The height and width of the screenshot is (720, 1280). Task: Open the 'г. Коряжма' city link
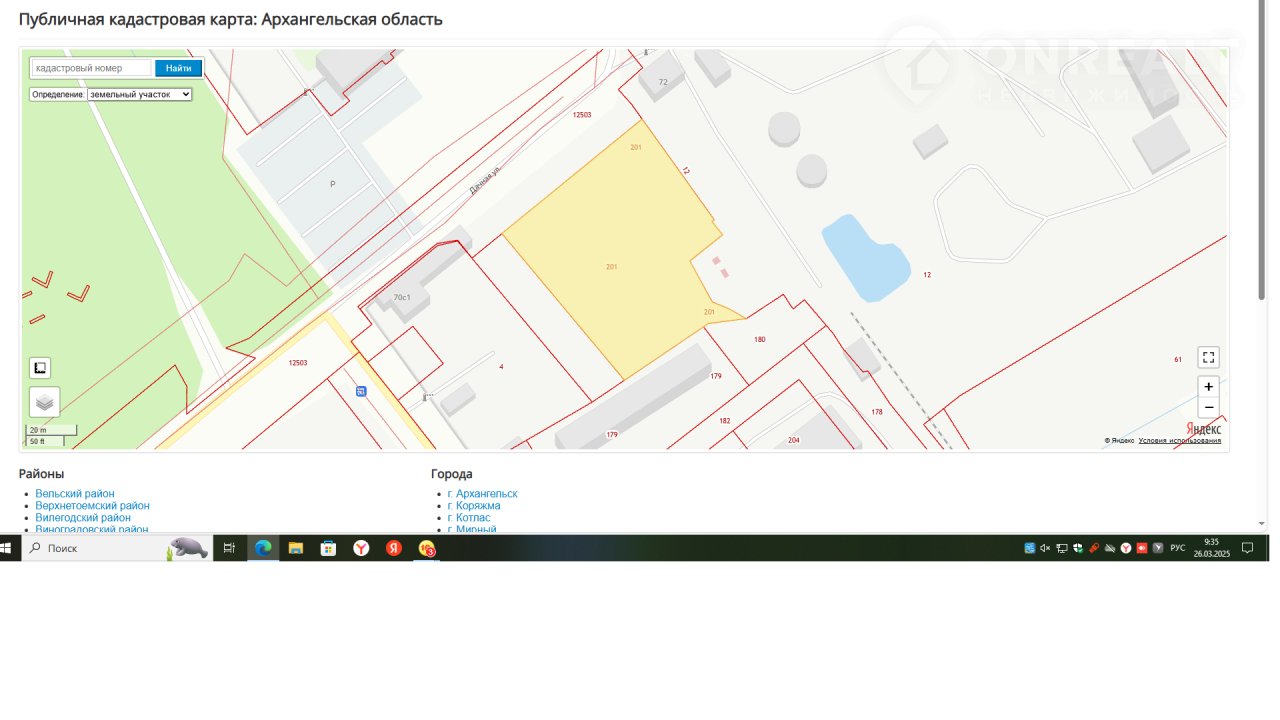[474, 506]
